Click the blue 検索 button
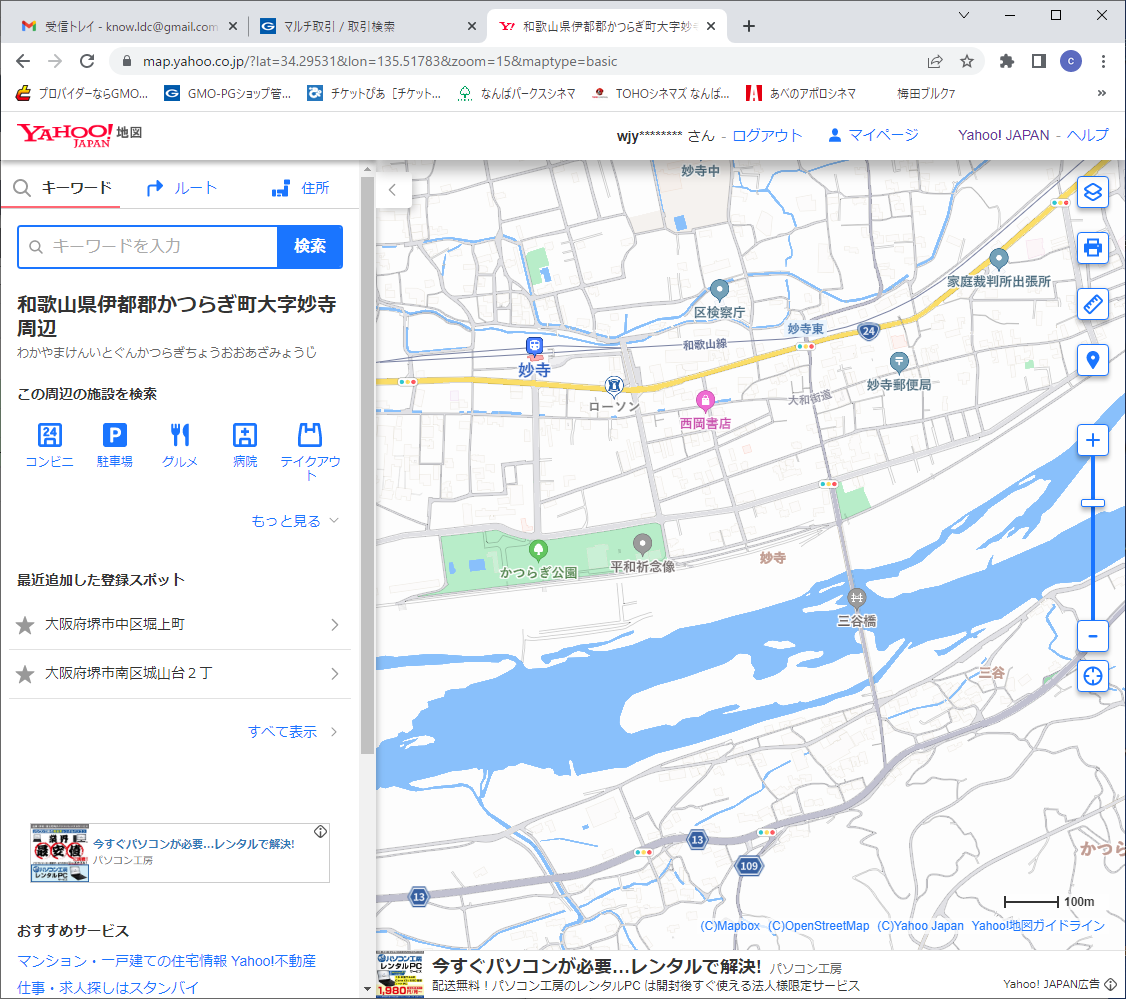The width and height of the screenshot is (1126, 999). pos(309,246)
